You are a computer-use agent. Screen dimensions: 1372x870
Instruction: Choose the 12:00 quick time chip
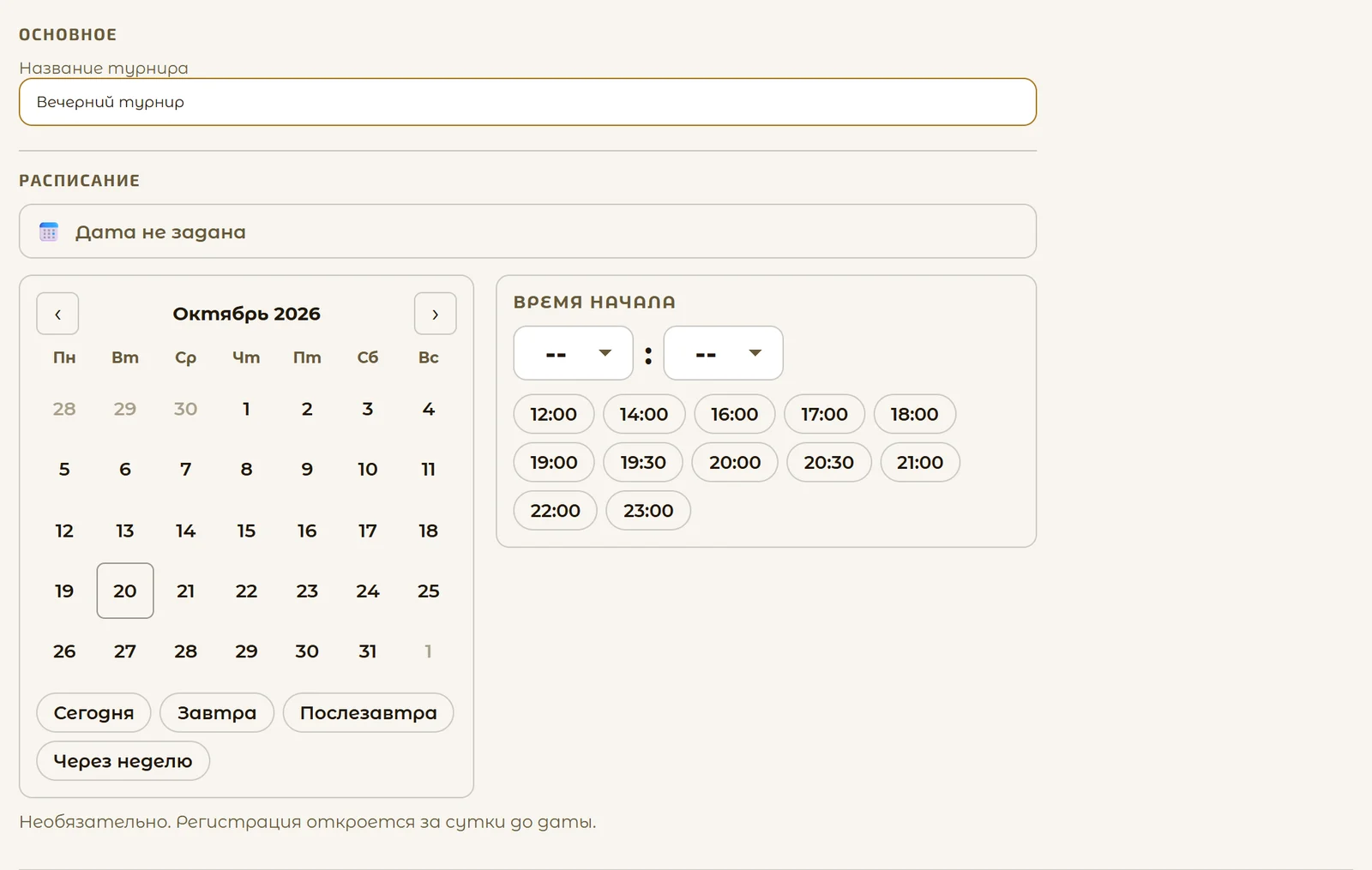[x=554, y=414]
